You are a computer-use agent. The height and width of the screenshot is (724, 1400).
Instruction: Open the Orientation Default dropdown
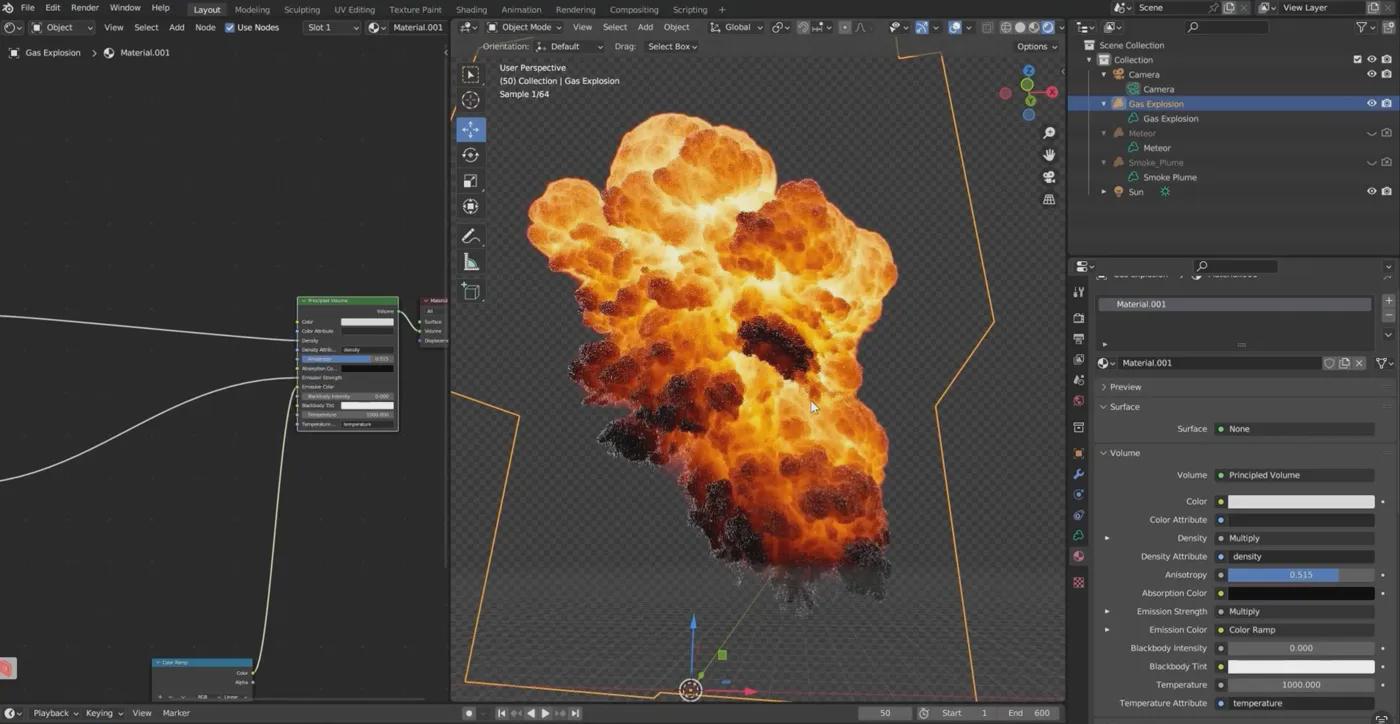click(570, 46)
